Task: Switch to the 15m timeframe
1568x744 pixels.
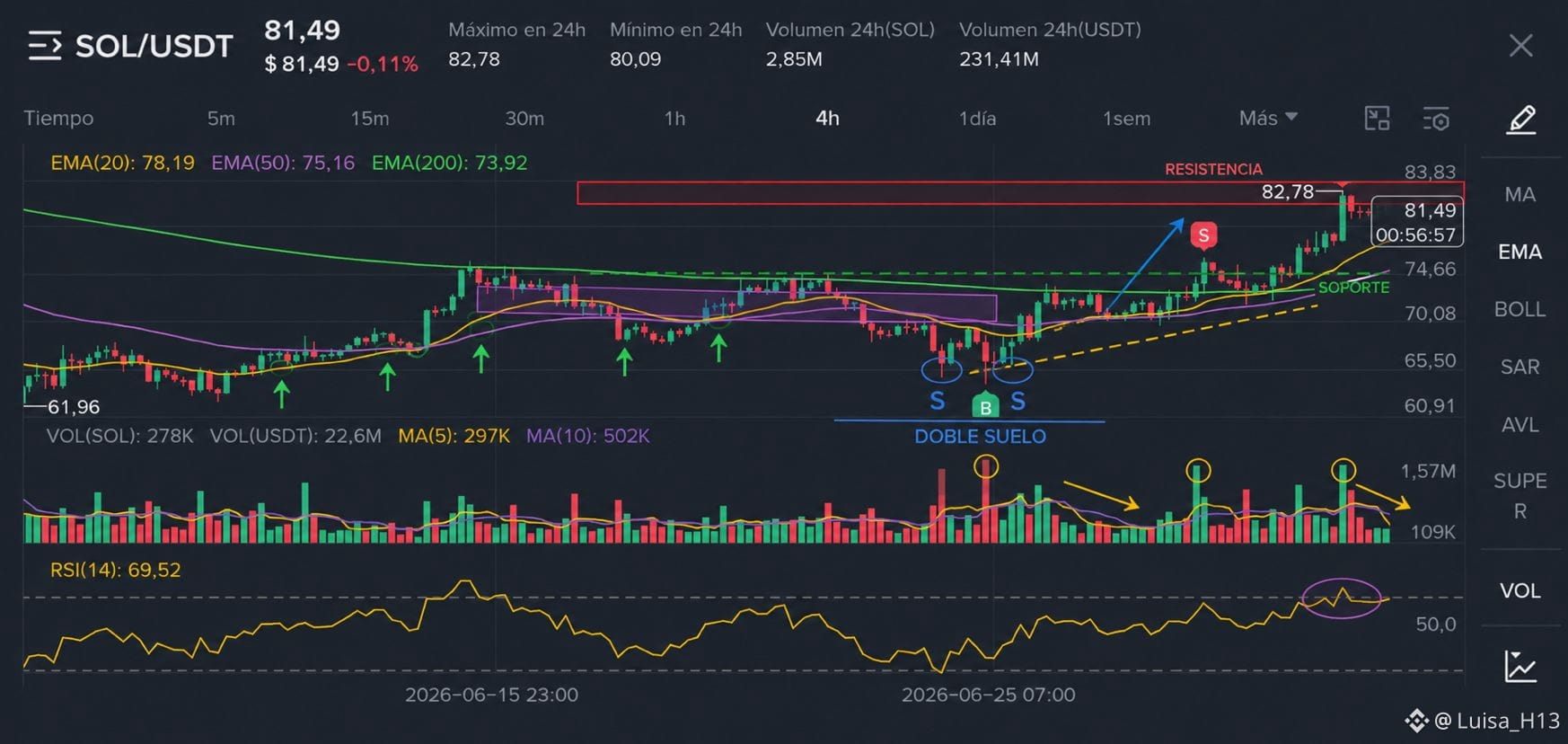Action: tap(370, 119)
